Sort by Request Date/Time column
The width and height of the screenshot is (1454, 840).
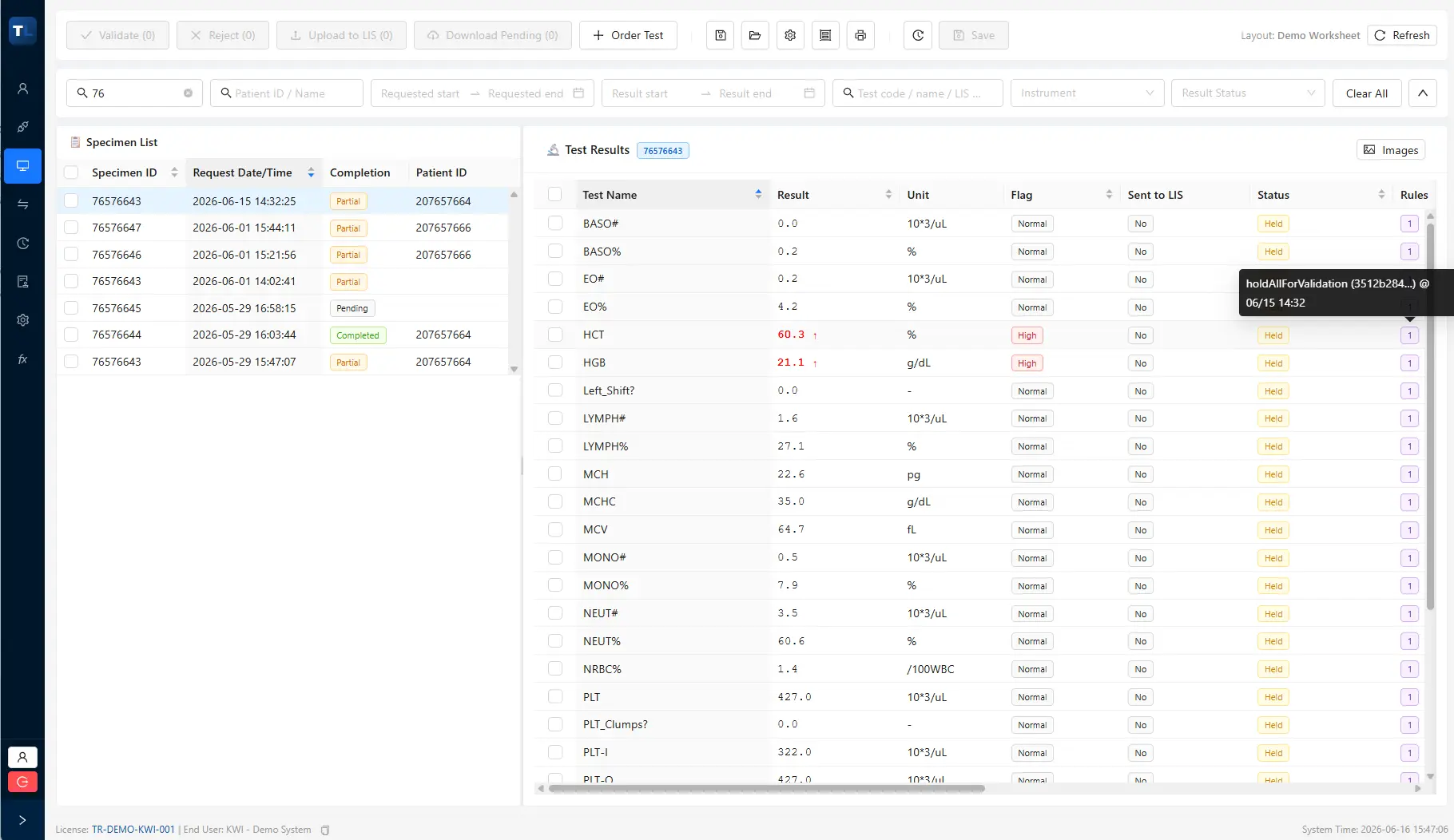(x=311, y=172)
